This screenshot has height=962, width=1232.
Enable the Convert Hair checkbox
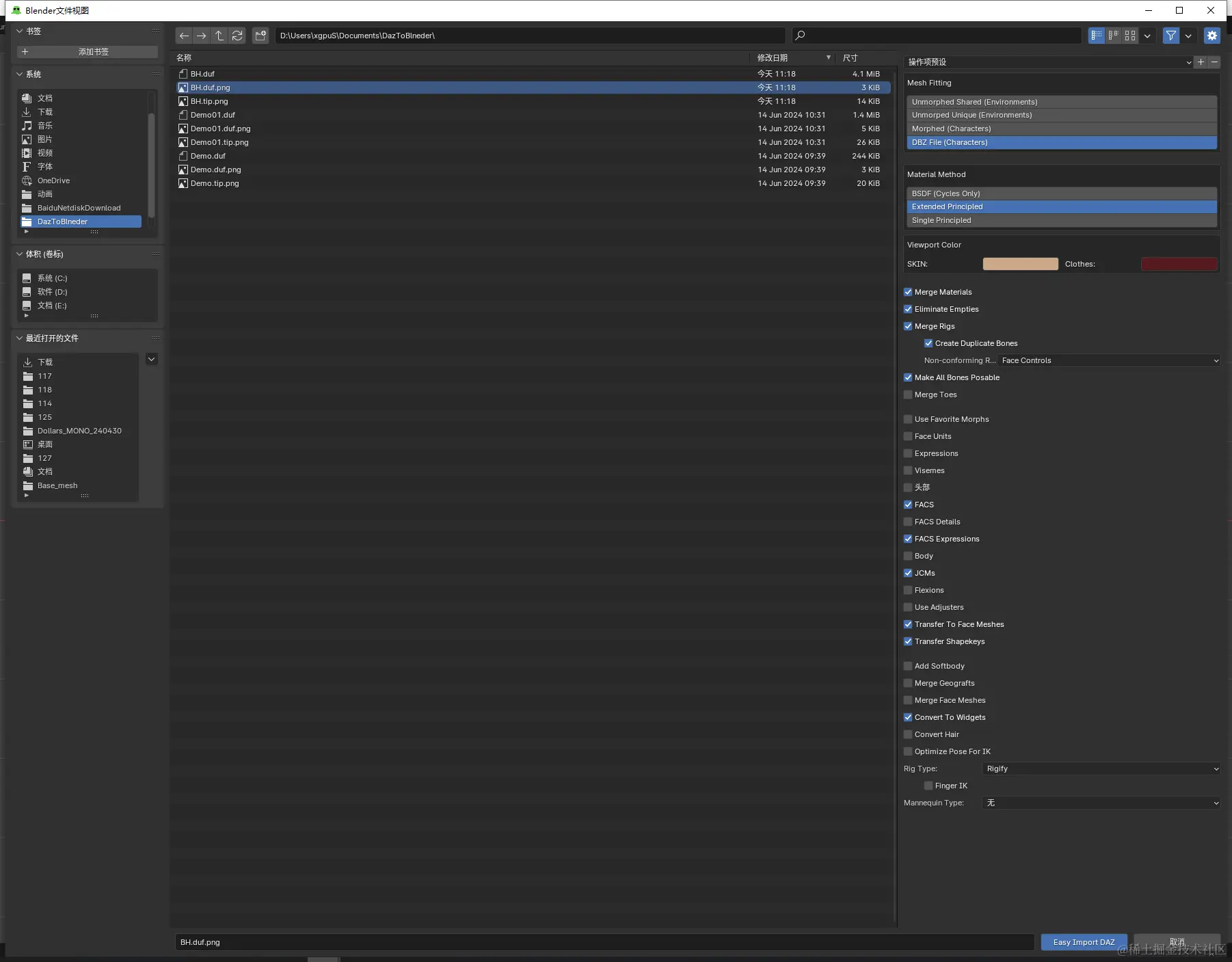click(908, 734)
